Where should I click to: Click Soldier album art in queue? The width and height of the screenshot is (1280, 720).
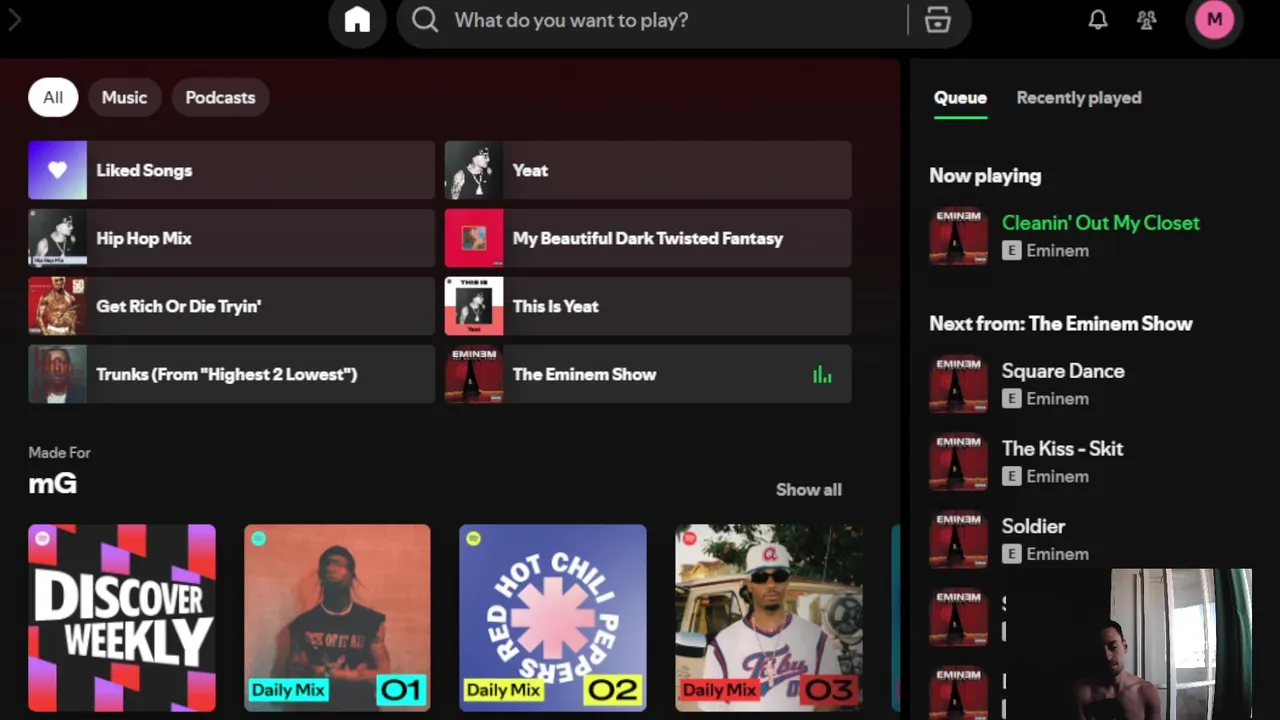point(959,539)
